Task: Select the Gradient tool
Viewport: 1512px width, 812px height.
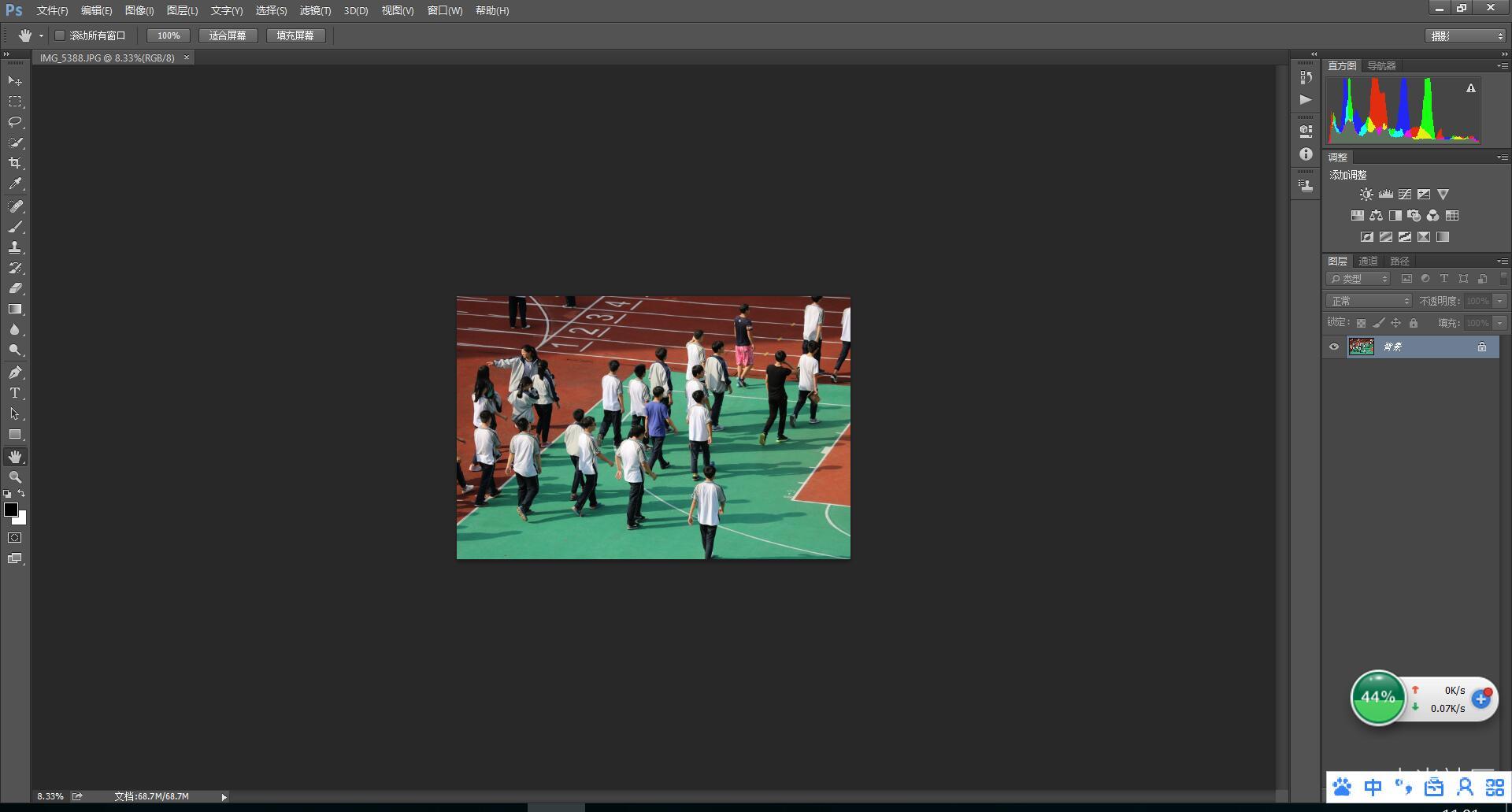Action: pyautogui.click(x=15, y=310)
